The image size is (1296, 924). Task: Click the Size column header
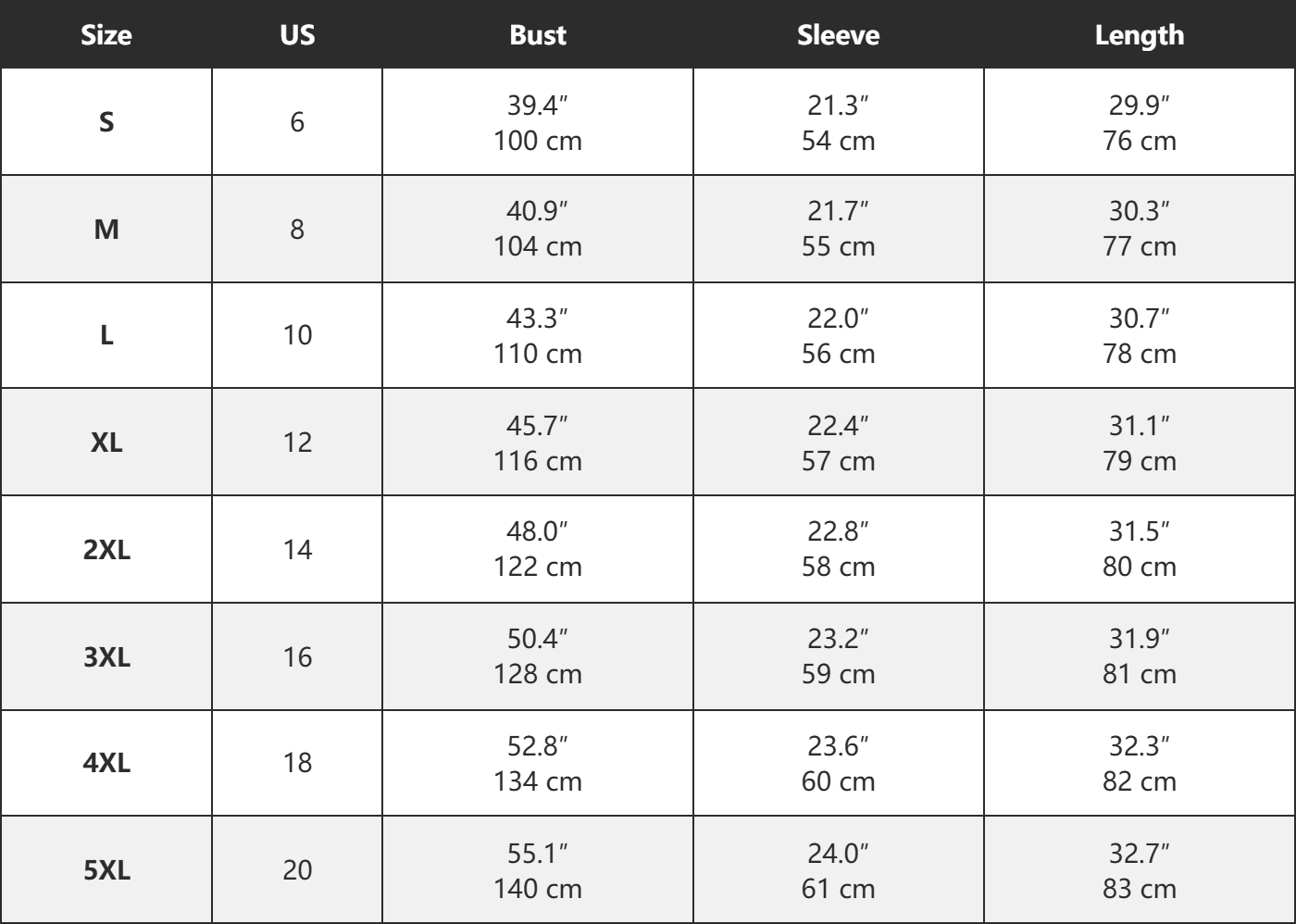tap(106, 35)
